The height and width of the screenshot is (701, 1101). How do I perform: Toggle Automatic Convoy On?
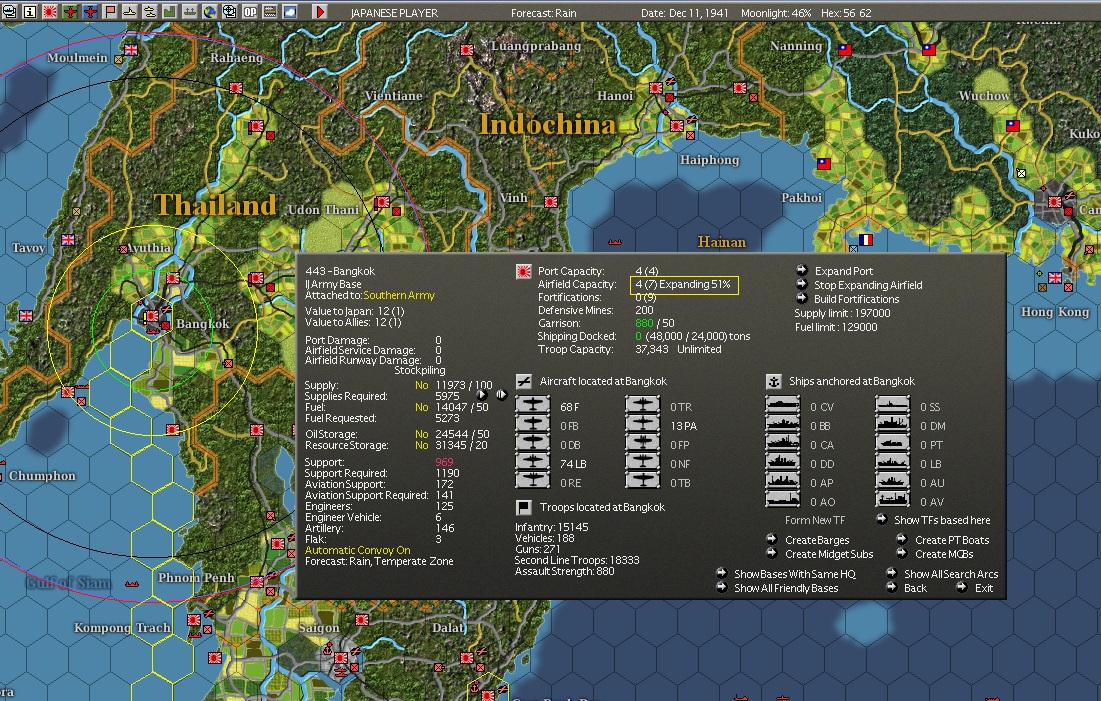(357, 550)
